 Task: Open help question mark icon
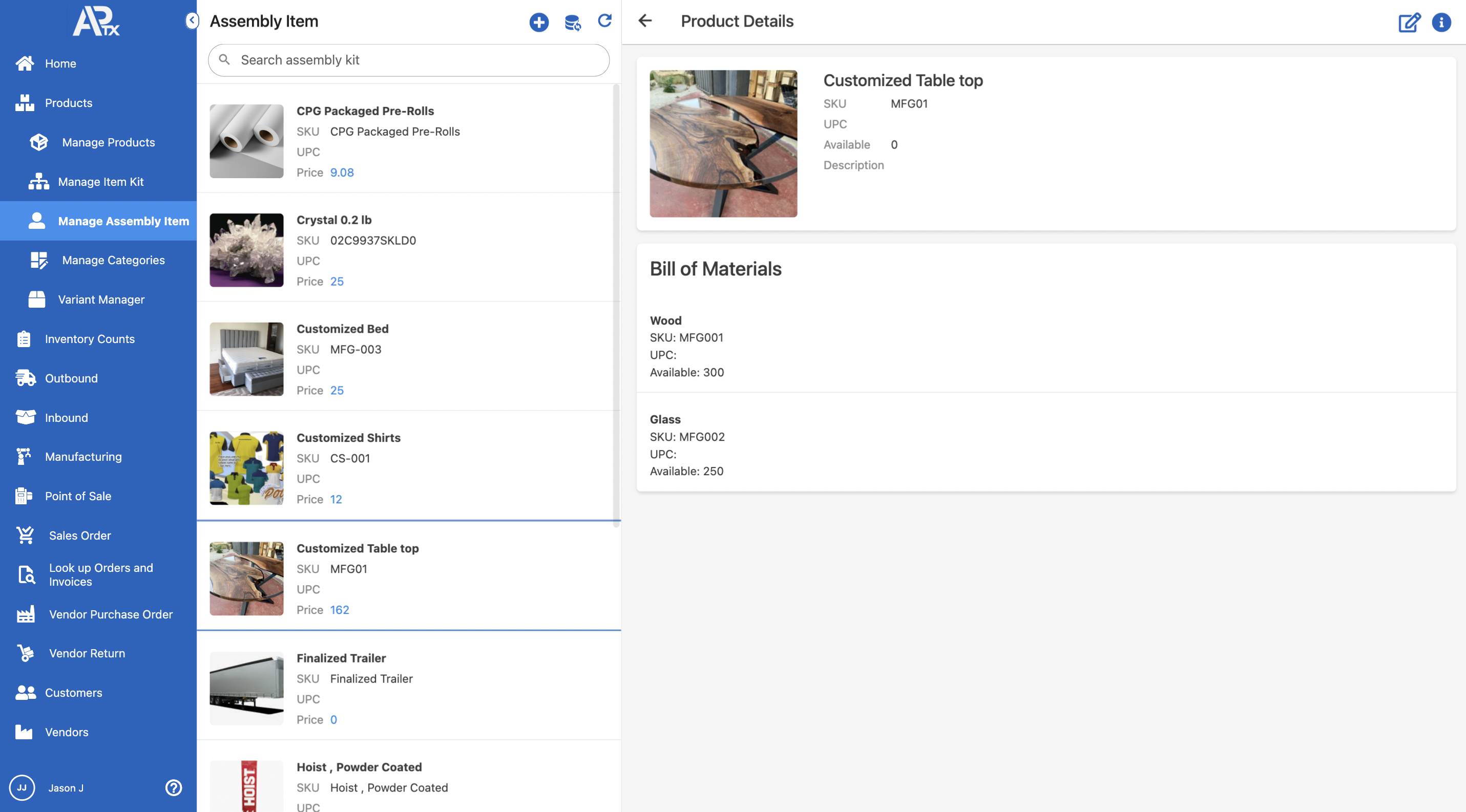click(x=174, y=787)
